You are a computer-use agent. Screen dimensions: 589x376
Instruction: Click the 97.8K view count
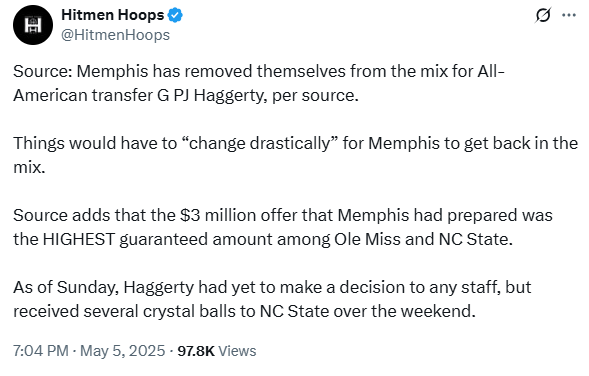click(x=196, y=351)
